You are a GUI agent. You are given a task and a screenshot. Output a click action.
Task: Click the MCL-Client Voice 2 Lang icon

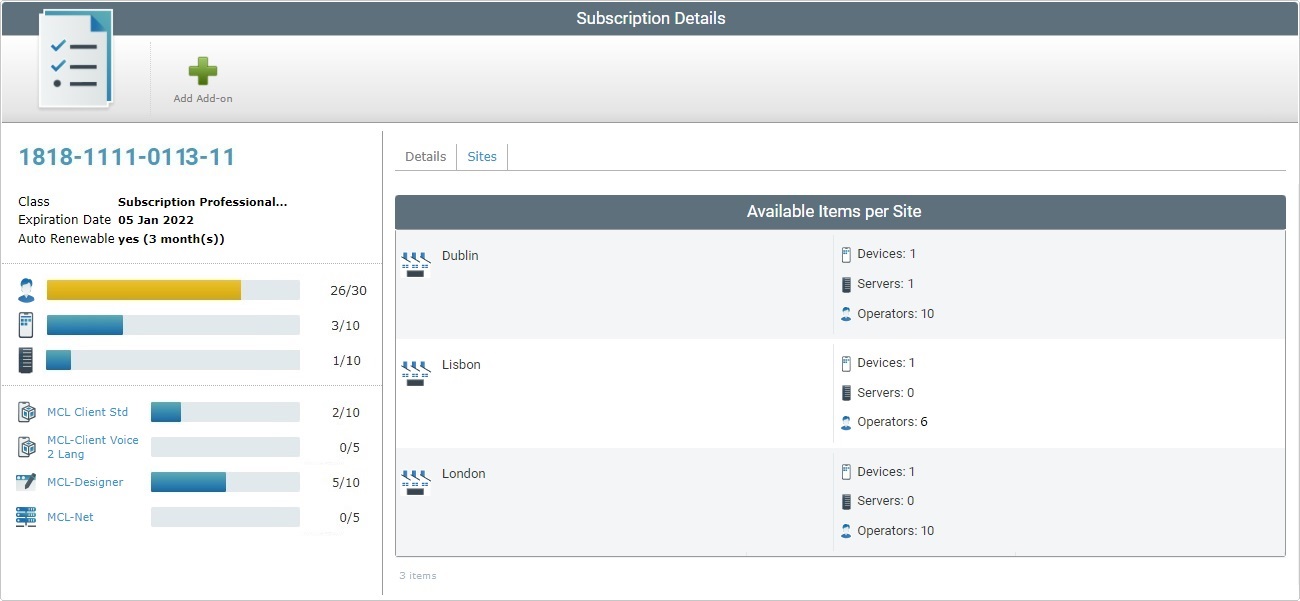[x=27, y=446]
